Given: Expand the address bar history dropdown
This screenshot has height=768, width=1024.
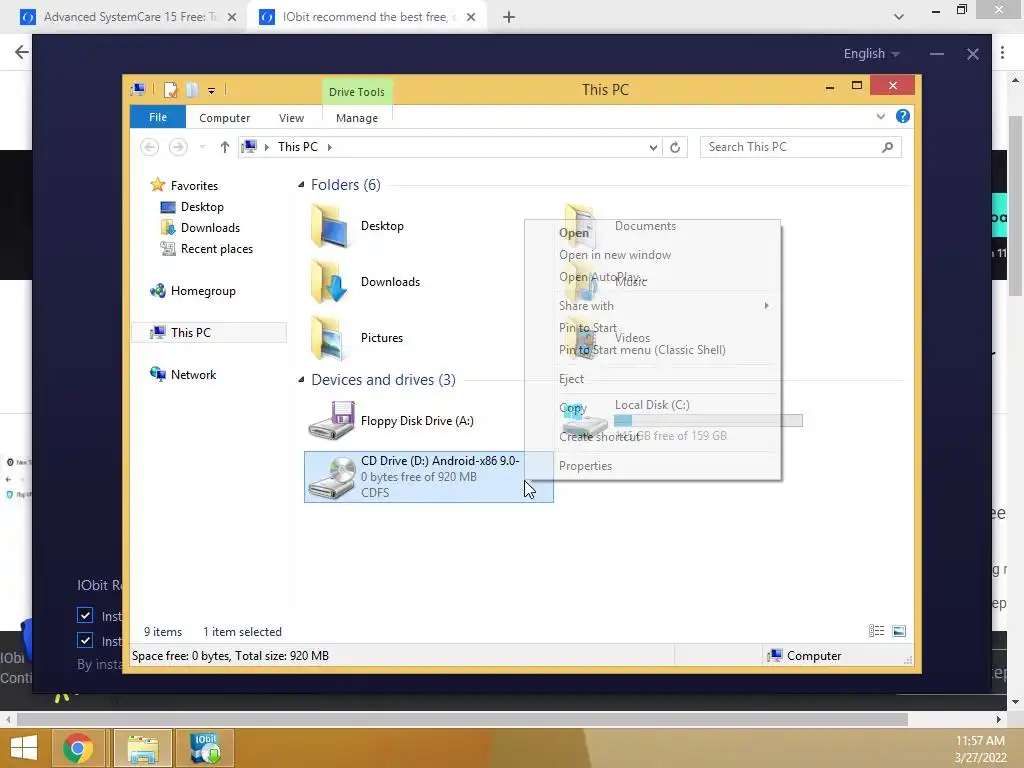Looking at the screenshot, I should click(x=652, y=148).
